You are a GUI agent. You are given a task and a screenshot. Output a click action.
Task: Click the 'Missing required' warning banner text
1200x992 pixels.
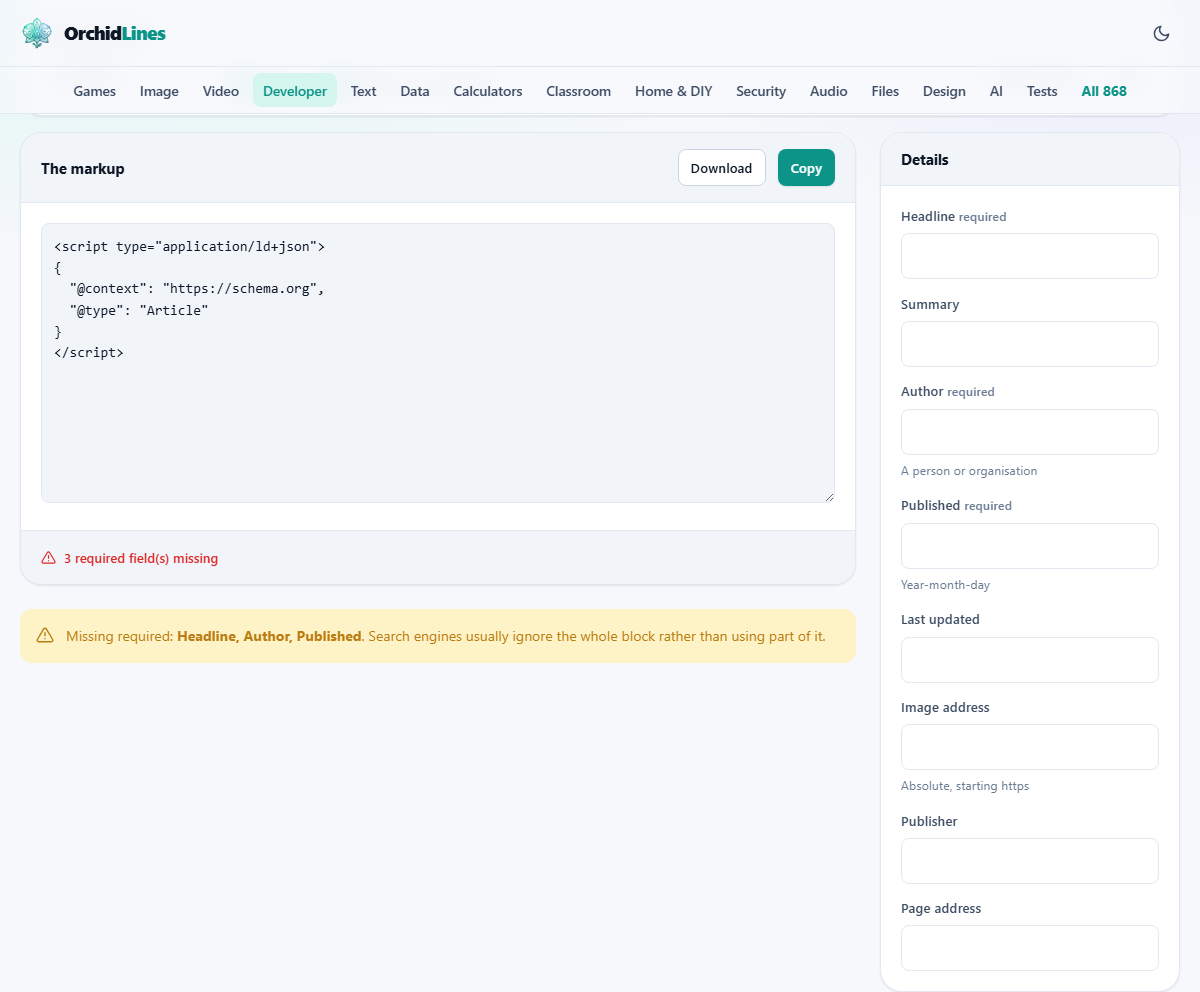click(x=446, y=636)
